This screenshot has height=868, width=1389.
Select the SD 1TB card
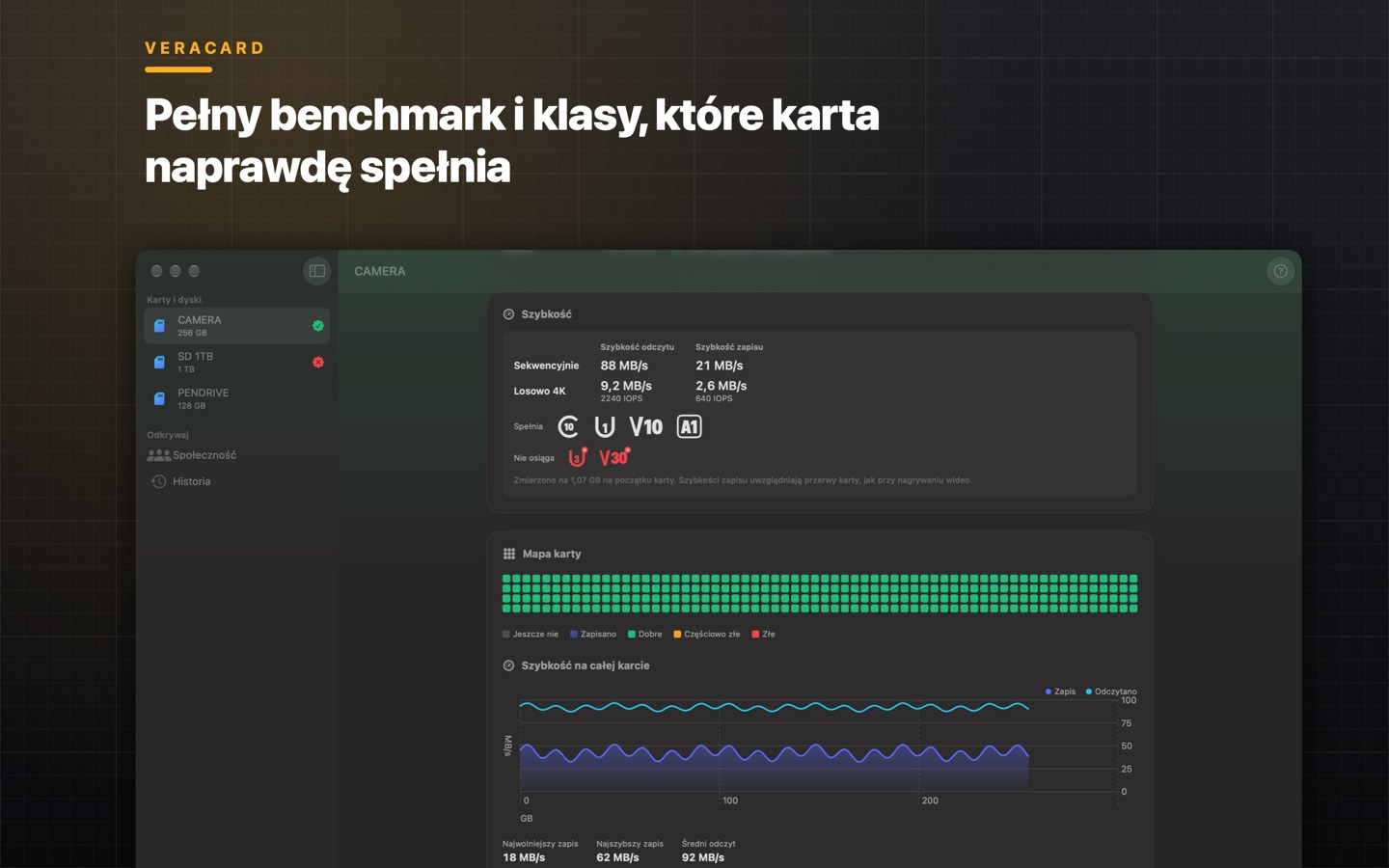(237, 363)
